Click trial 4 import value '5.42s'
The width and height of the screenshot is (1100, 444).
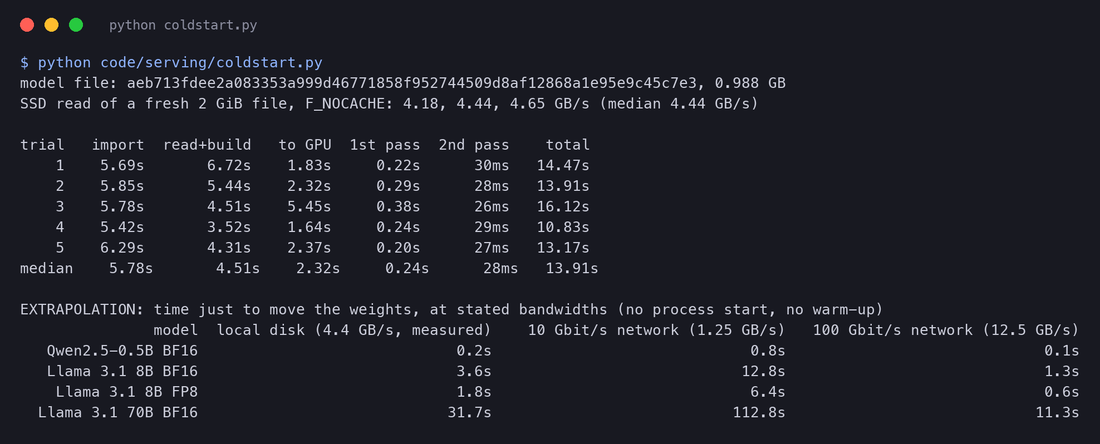(122, 227)
